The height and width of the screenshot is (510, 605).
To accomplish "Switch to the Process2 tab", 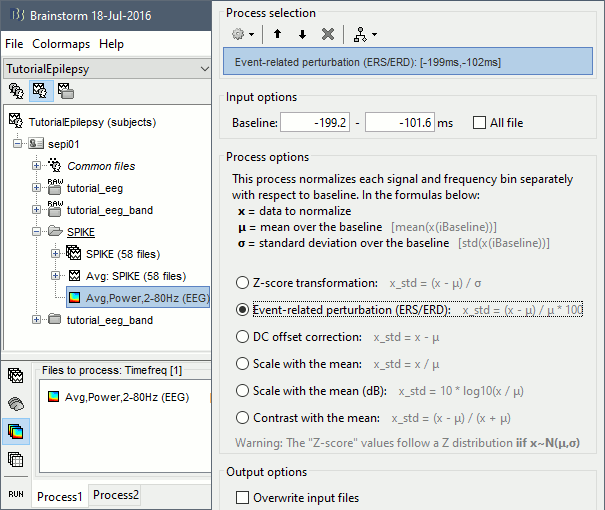I will [x=116, y=495].
